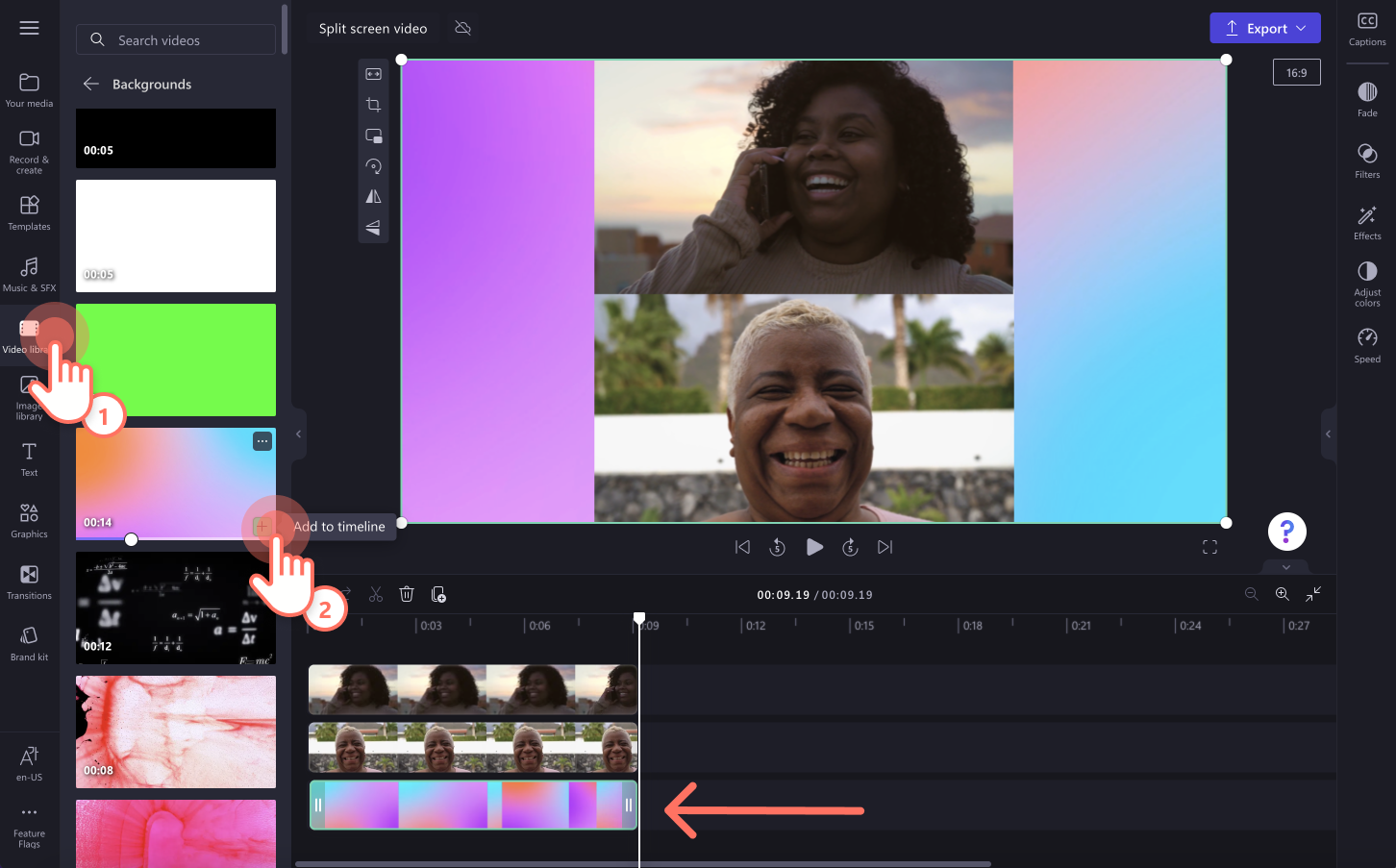Delete the selected clip with the trash icon
Image resolution: width=1396 pixels, height=868 pixels.
coord(407,593)
